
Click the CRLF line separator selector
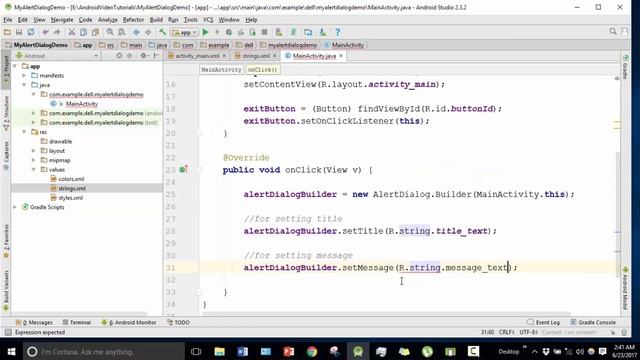point(507,332)
